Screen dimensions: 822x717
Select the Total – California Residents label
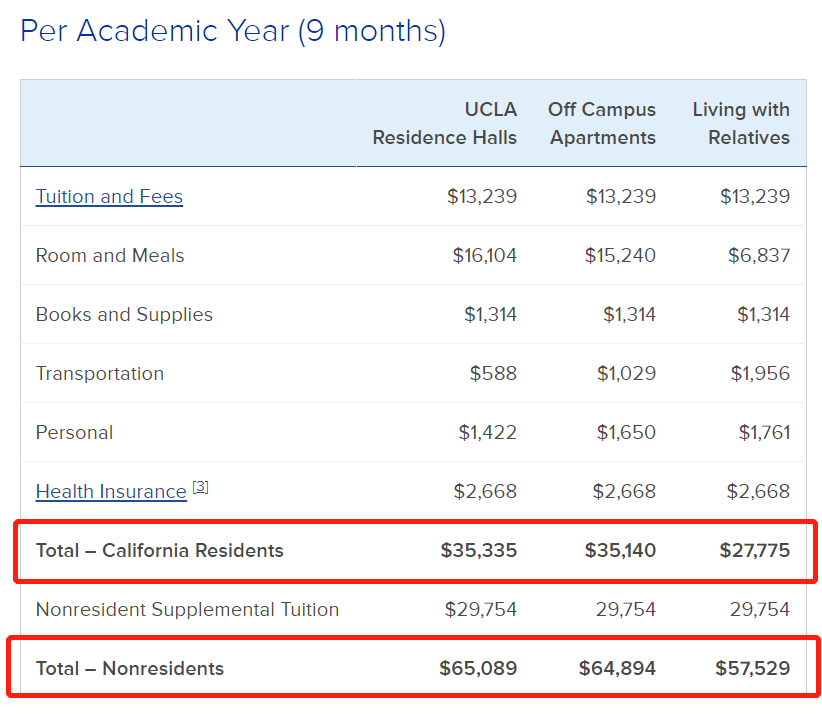[x=159, y=550]
